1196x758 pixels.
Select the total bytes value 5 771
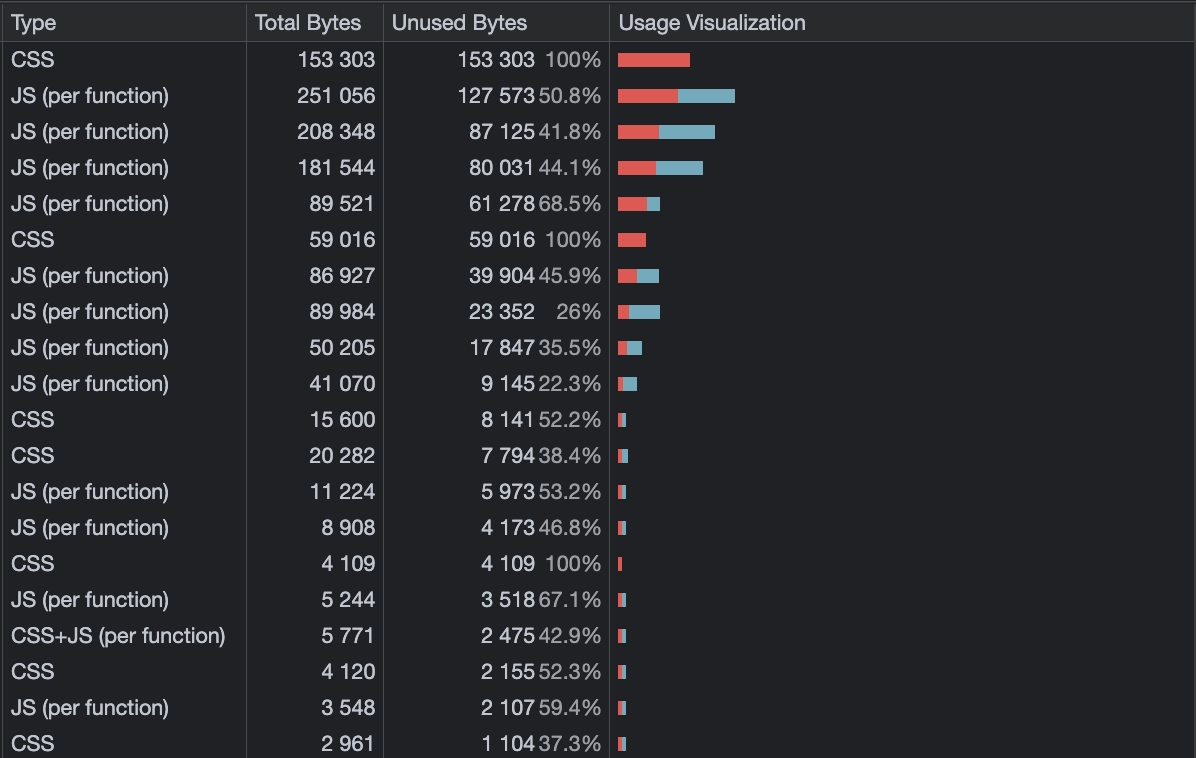coord(349,635)
